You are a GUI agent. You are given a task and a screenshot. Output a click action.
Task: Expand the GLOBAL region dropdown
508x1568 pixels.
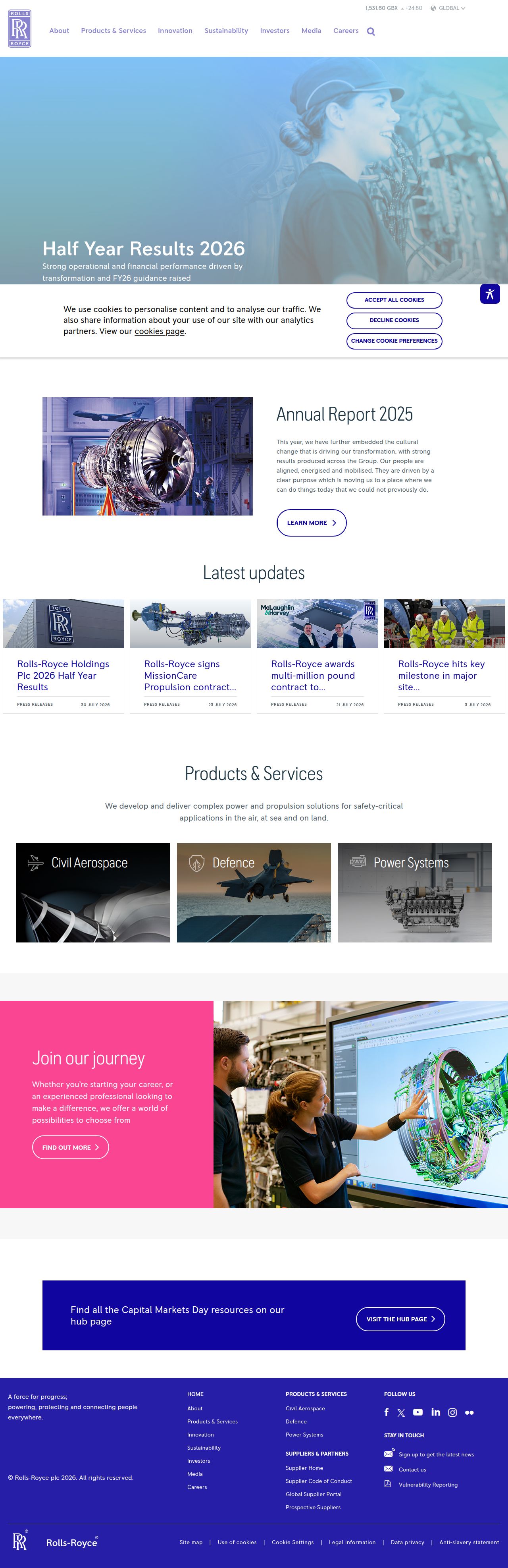452,8
